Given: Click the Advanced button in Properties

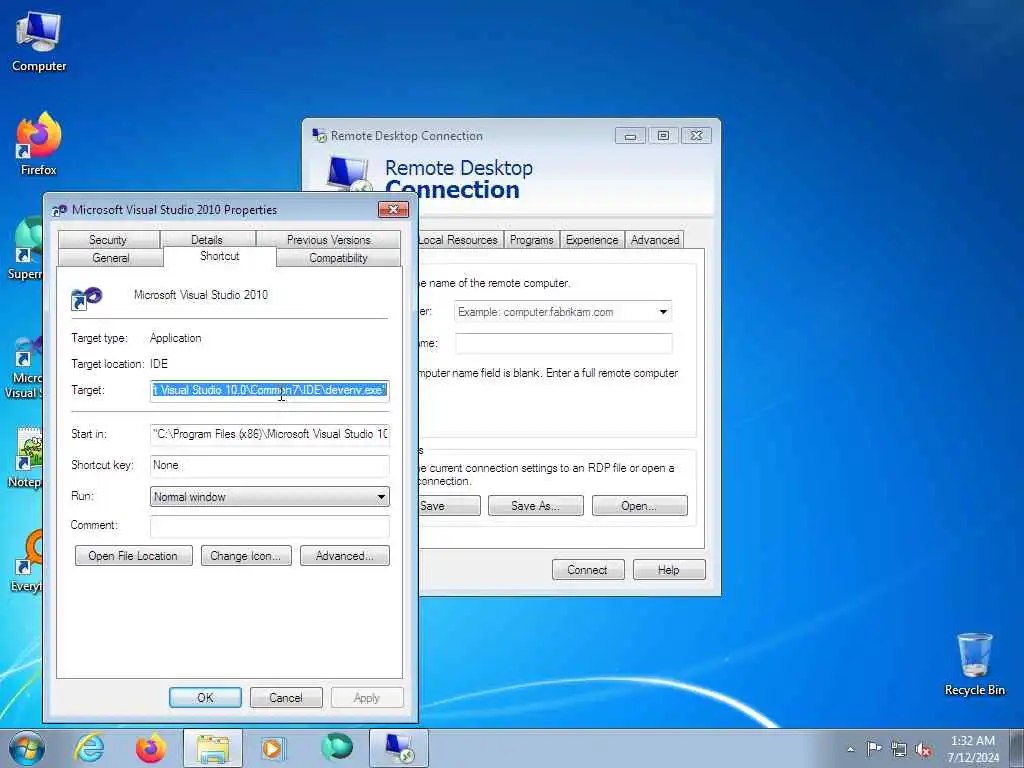Looking at the screenshot, I should tap(345, 556).
